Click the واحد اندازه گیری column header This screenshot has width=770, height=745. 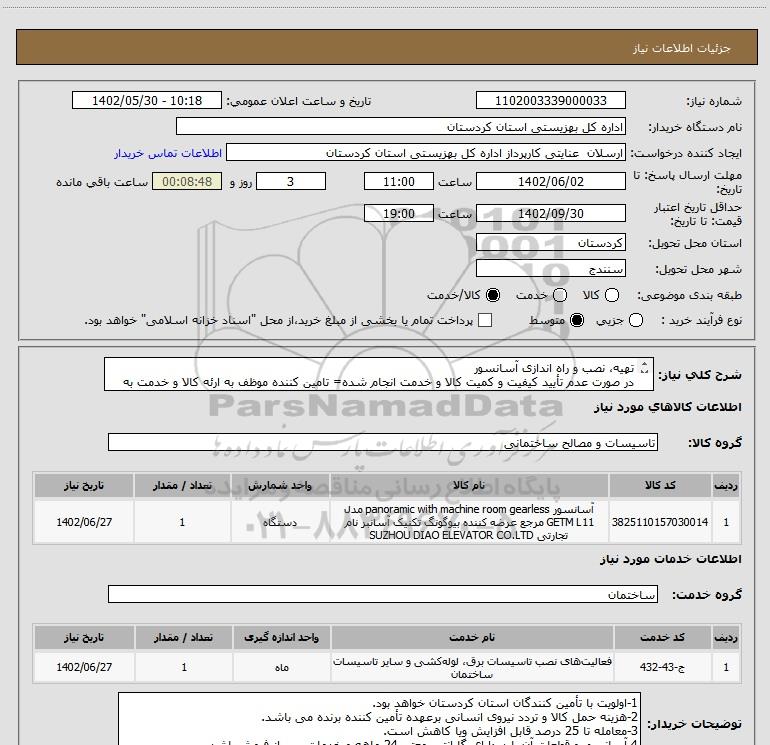coord(282,637)
